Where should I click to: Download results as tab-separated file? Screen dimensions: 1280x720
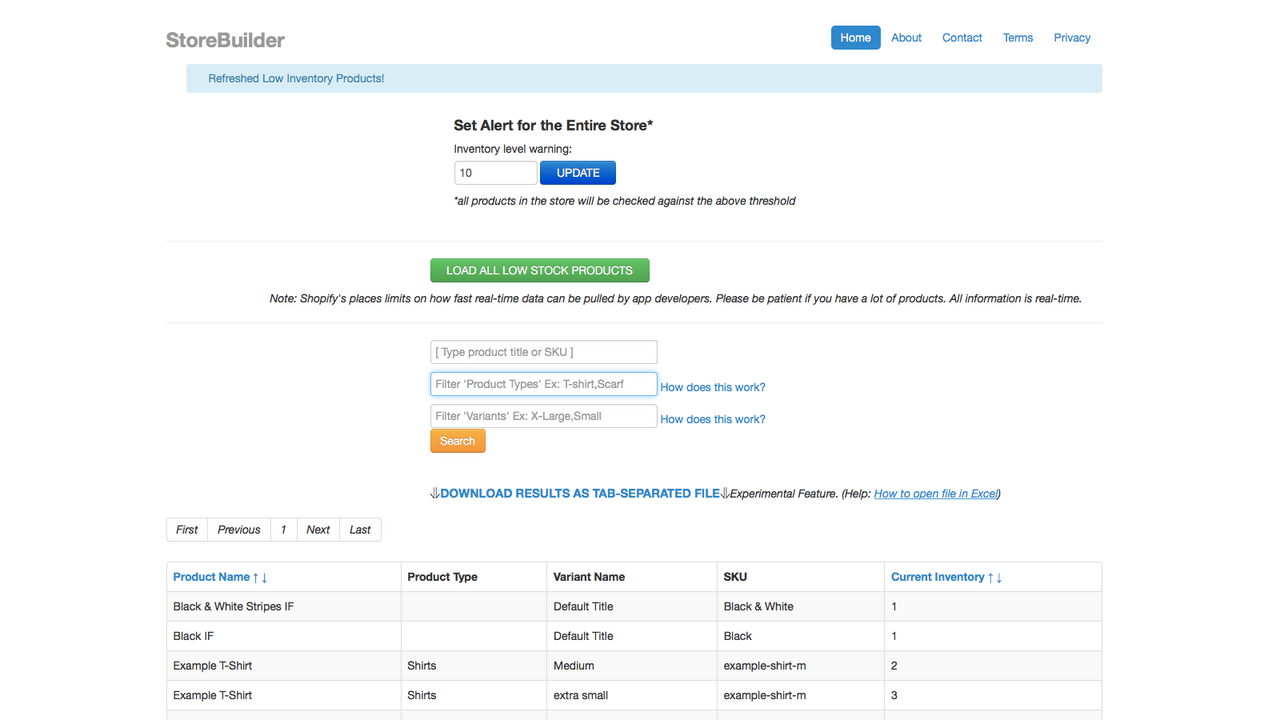580,493
